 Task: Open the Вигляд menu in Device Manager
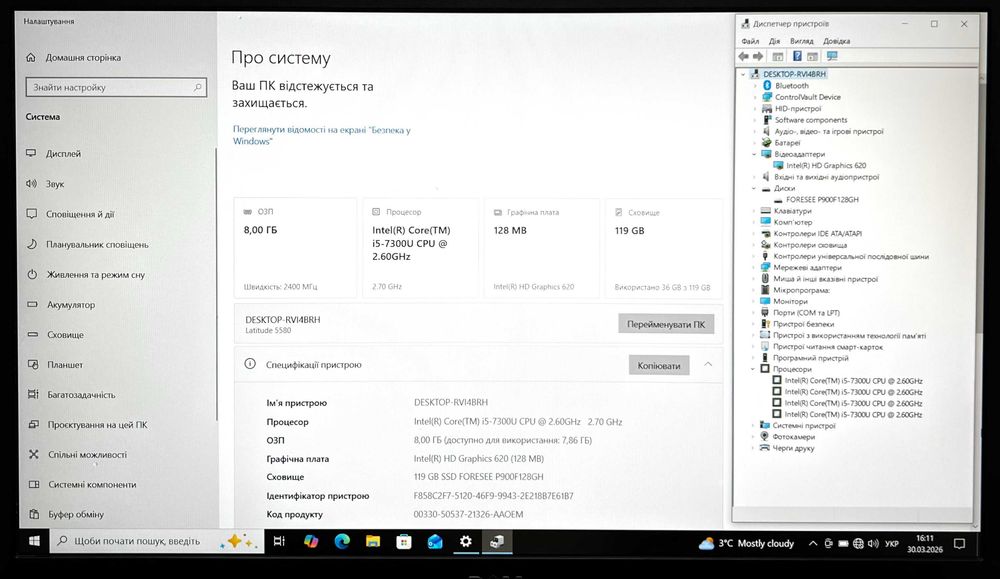802,41
